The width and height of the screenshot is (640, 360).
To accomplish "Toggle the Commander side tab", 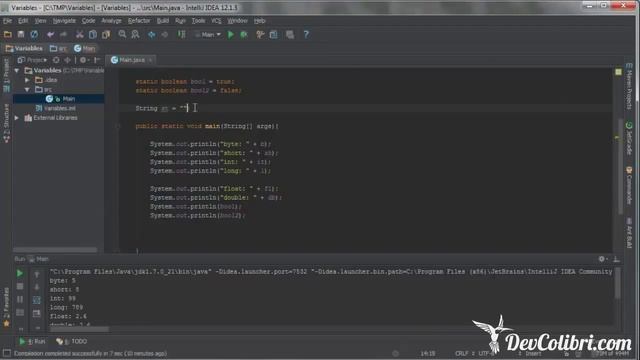I will click(629, 185).
